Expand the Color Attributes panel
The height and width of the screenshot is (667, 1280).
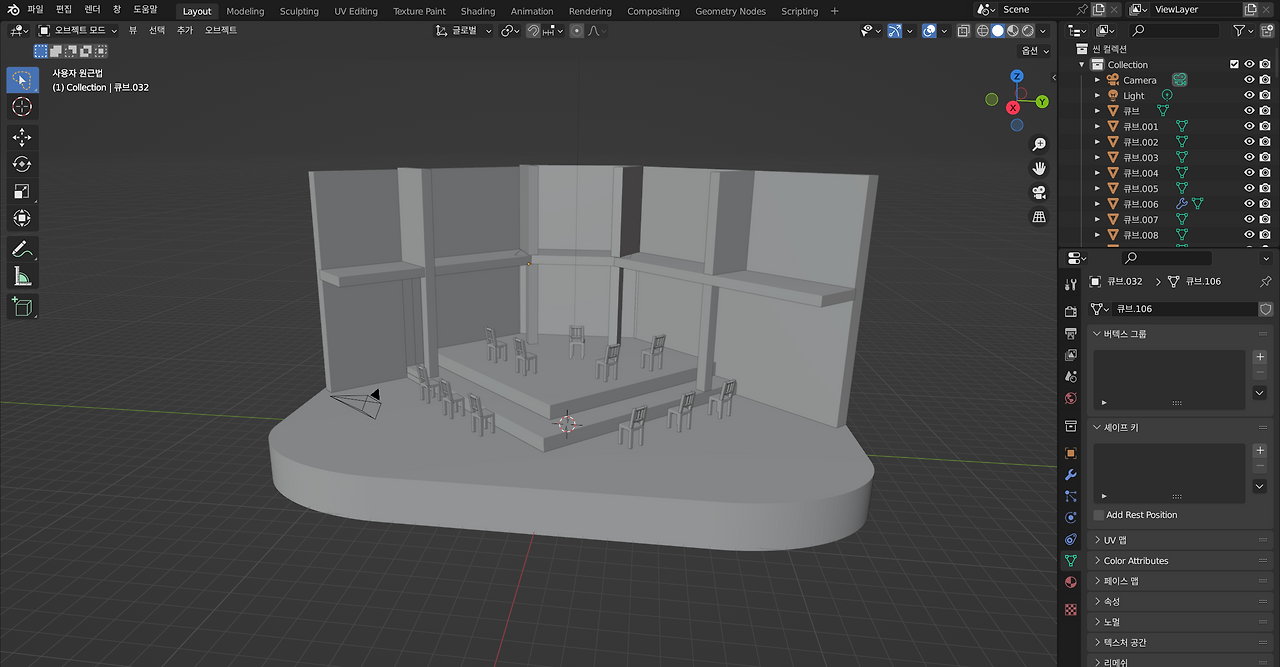click(x=1135, y=561)
